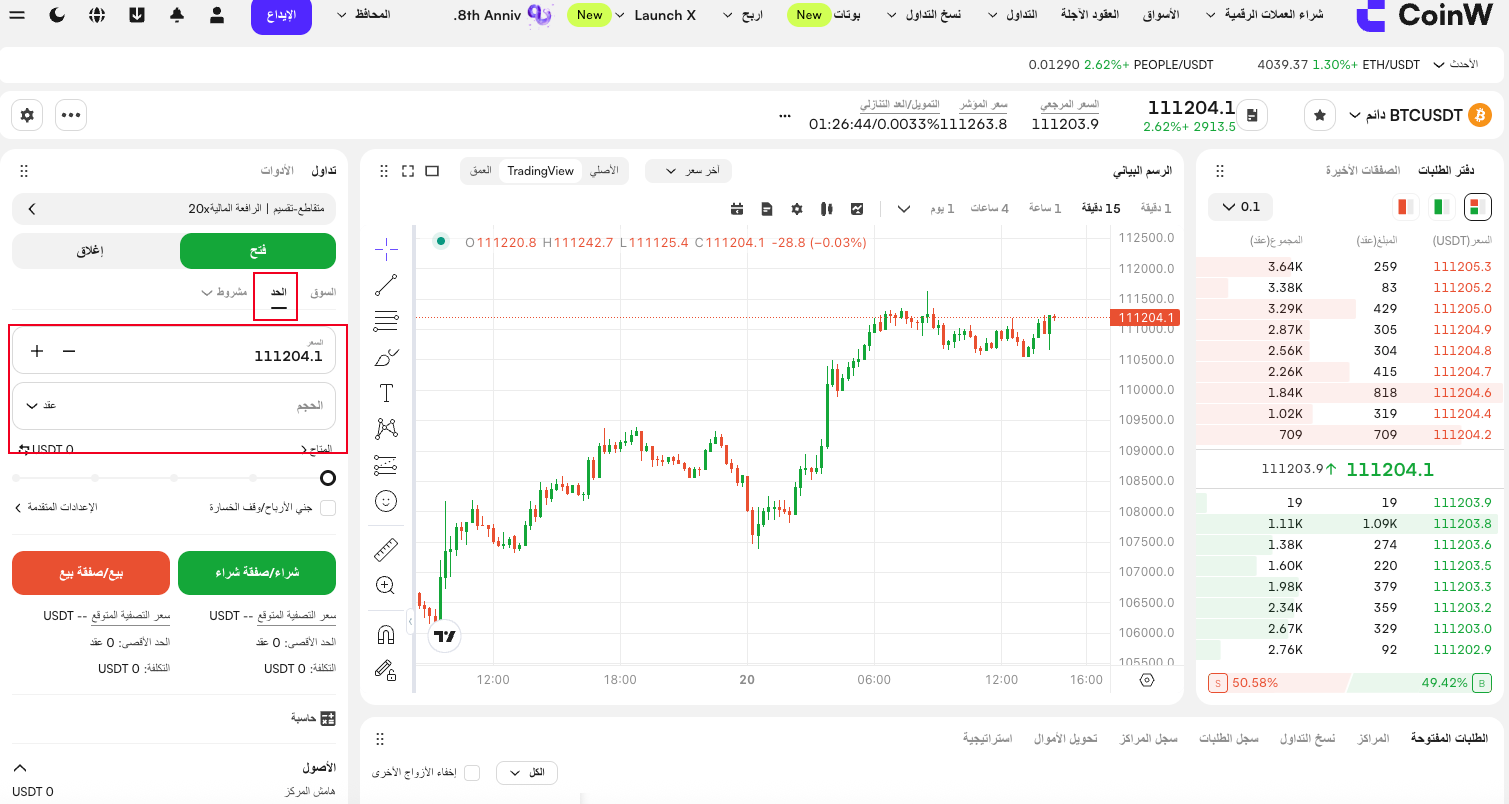Click the green شراء/صفقة شراء buy button
The height and width of the screenshot is (804, 1509).
(x=257, y=573)
